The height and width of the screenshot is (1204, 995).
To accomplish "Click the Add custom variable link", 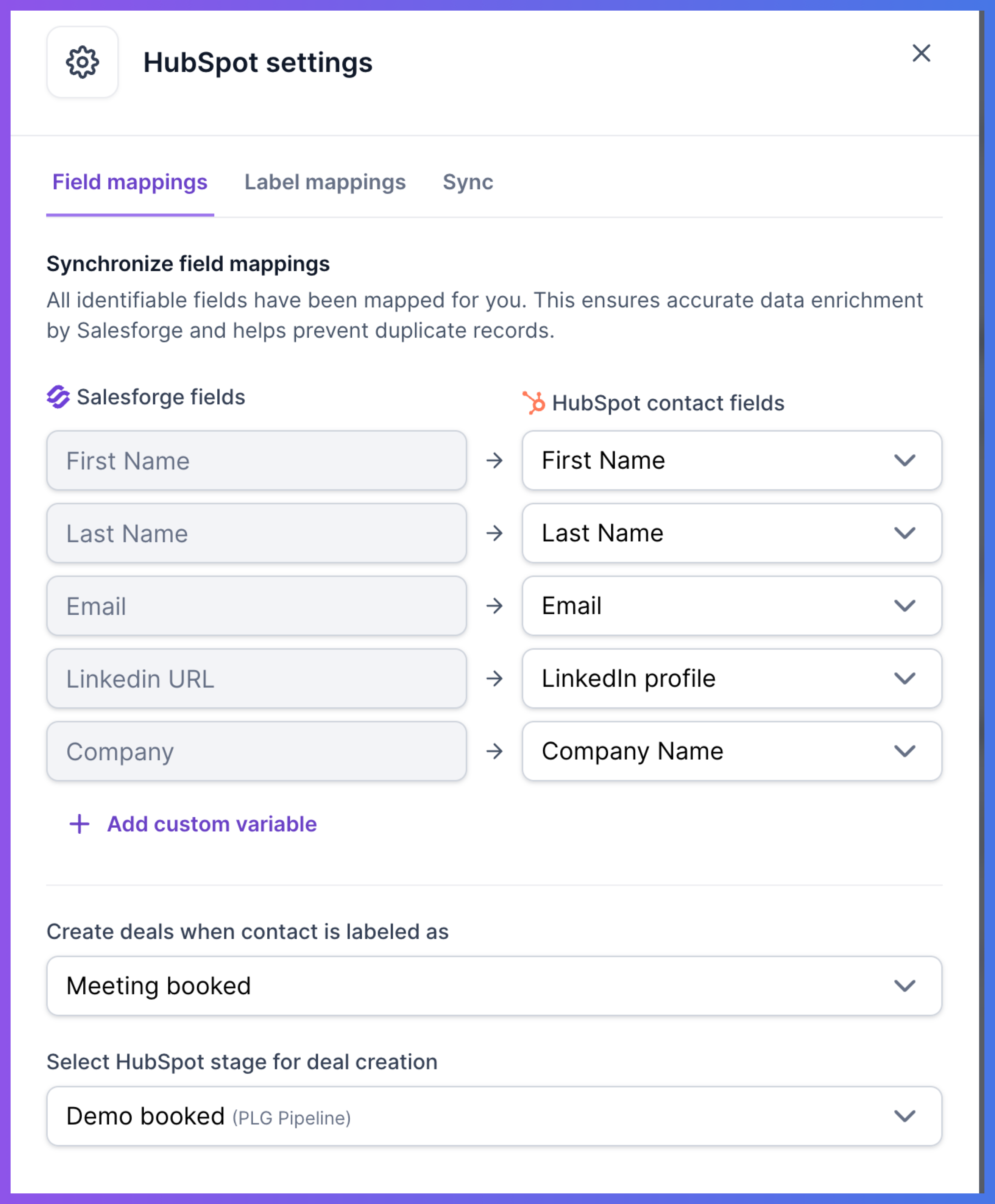I will coord(212,824).
